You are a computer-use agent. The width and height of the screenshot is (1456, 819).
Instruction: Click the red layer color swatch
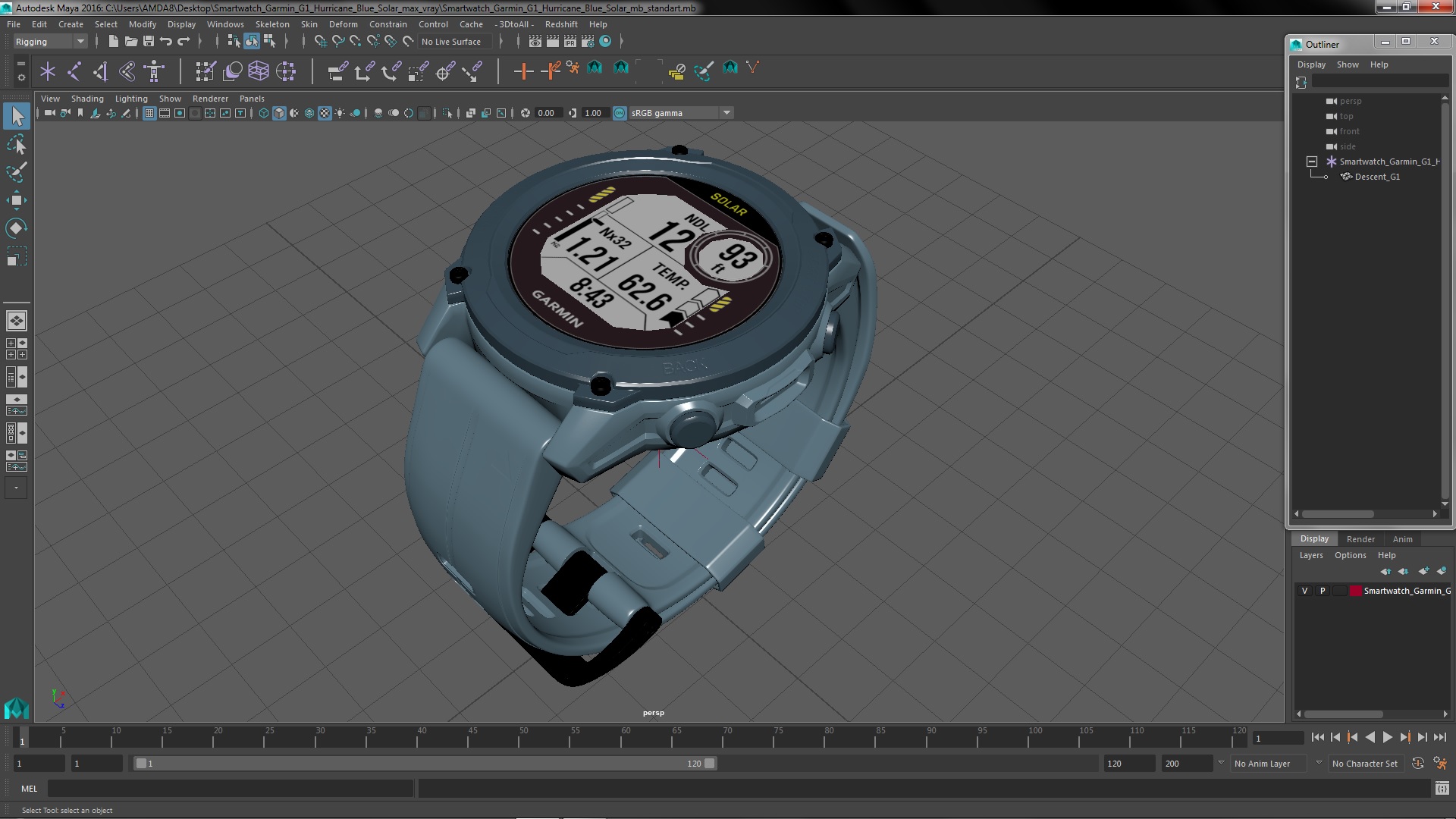coord(1355,591)
